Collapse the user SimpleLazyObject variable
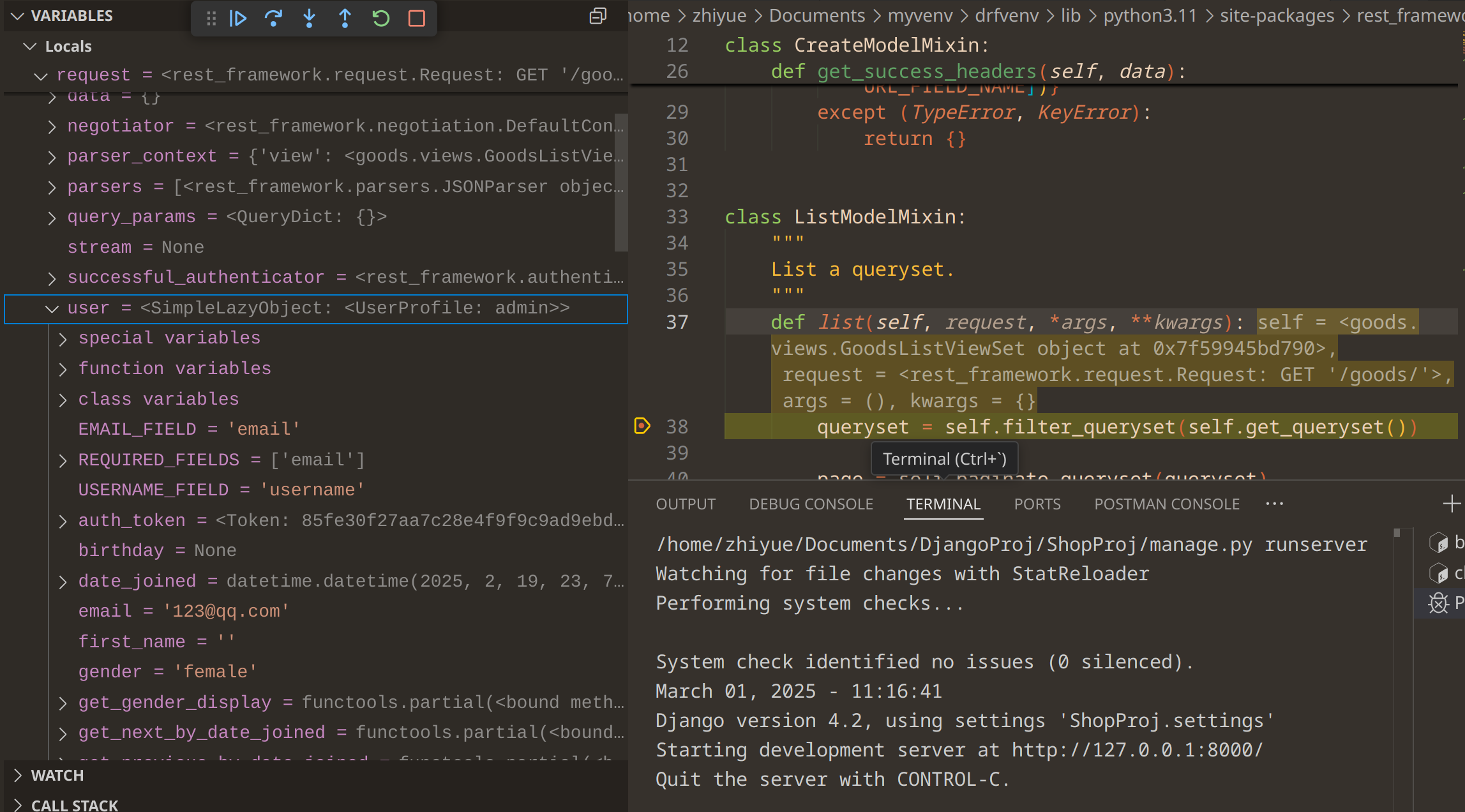 (52, 308)
